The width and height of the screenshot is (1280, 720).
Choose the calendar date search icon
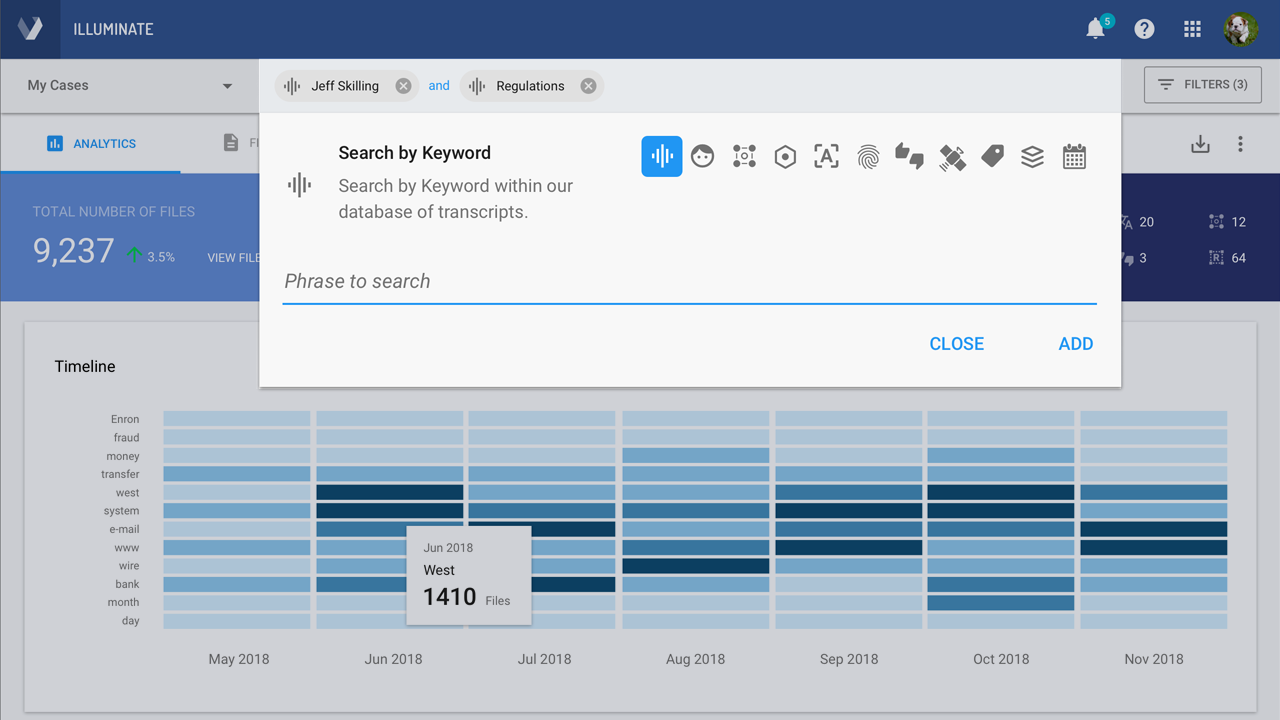coord(1074,157)
